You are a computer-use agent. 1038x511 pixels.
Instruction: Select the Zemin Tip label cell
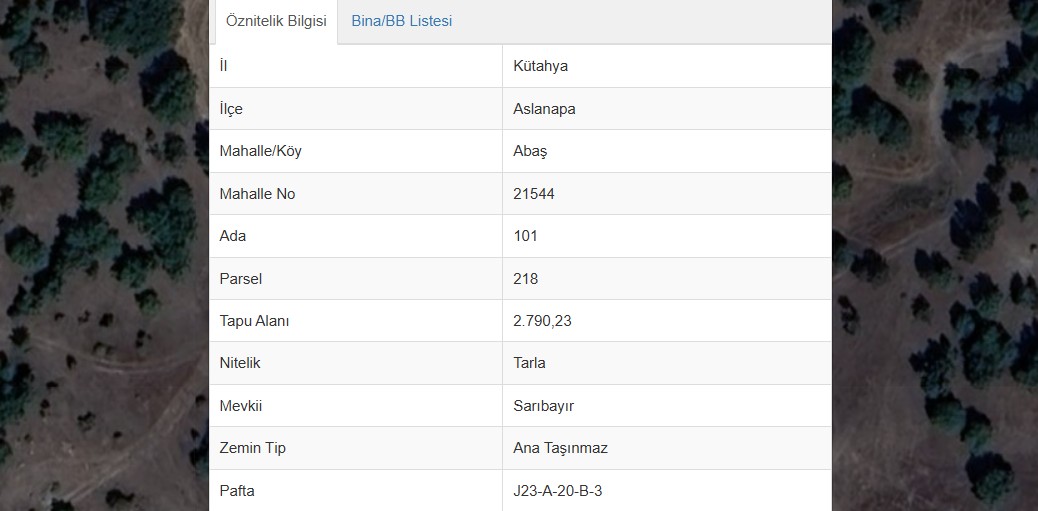click(356, 448)
